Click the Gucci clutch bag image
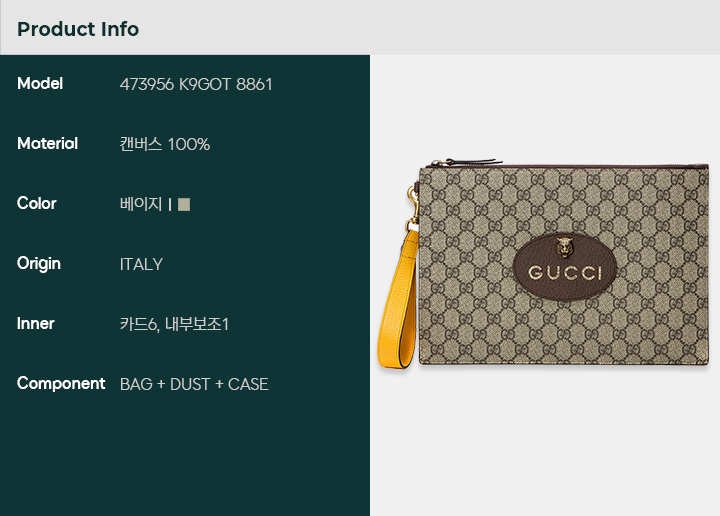 543,264
